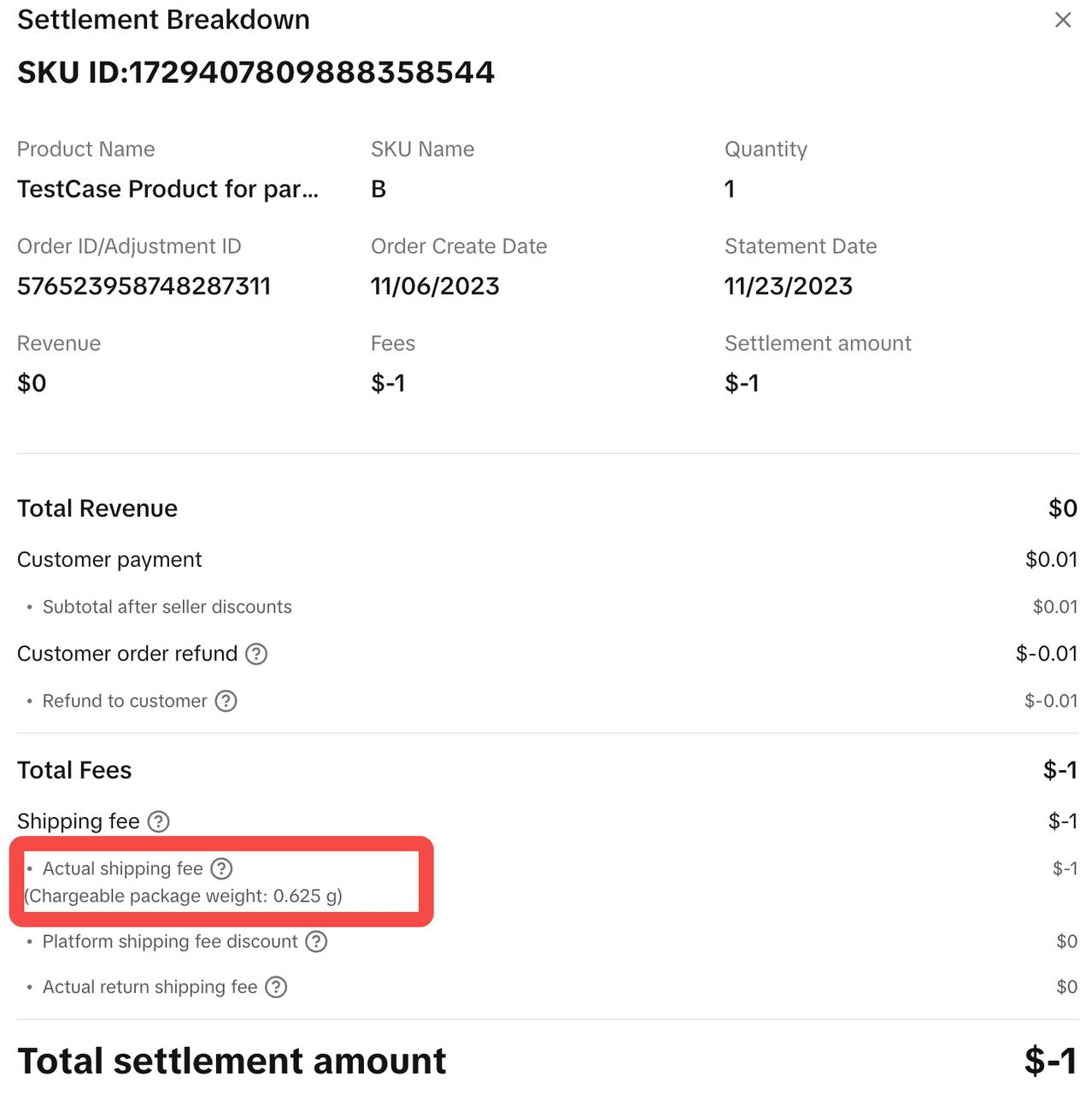The width and height of the screenshot is (1092, 1094).
Task: Click the SKU ID number heading
Action: click(255, 73)
